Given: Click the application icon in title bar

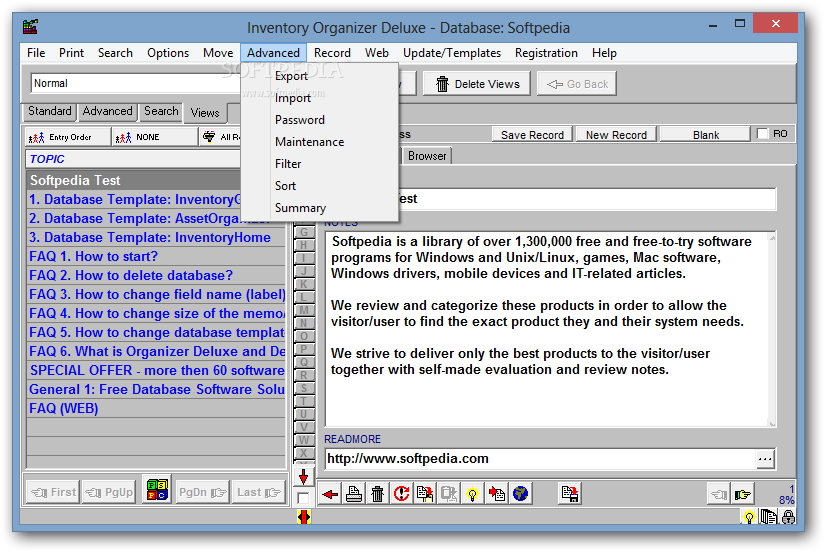Looking at the screenshot, I should [31, 26].
